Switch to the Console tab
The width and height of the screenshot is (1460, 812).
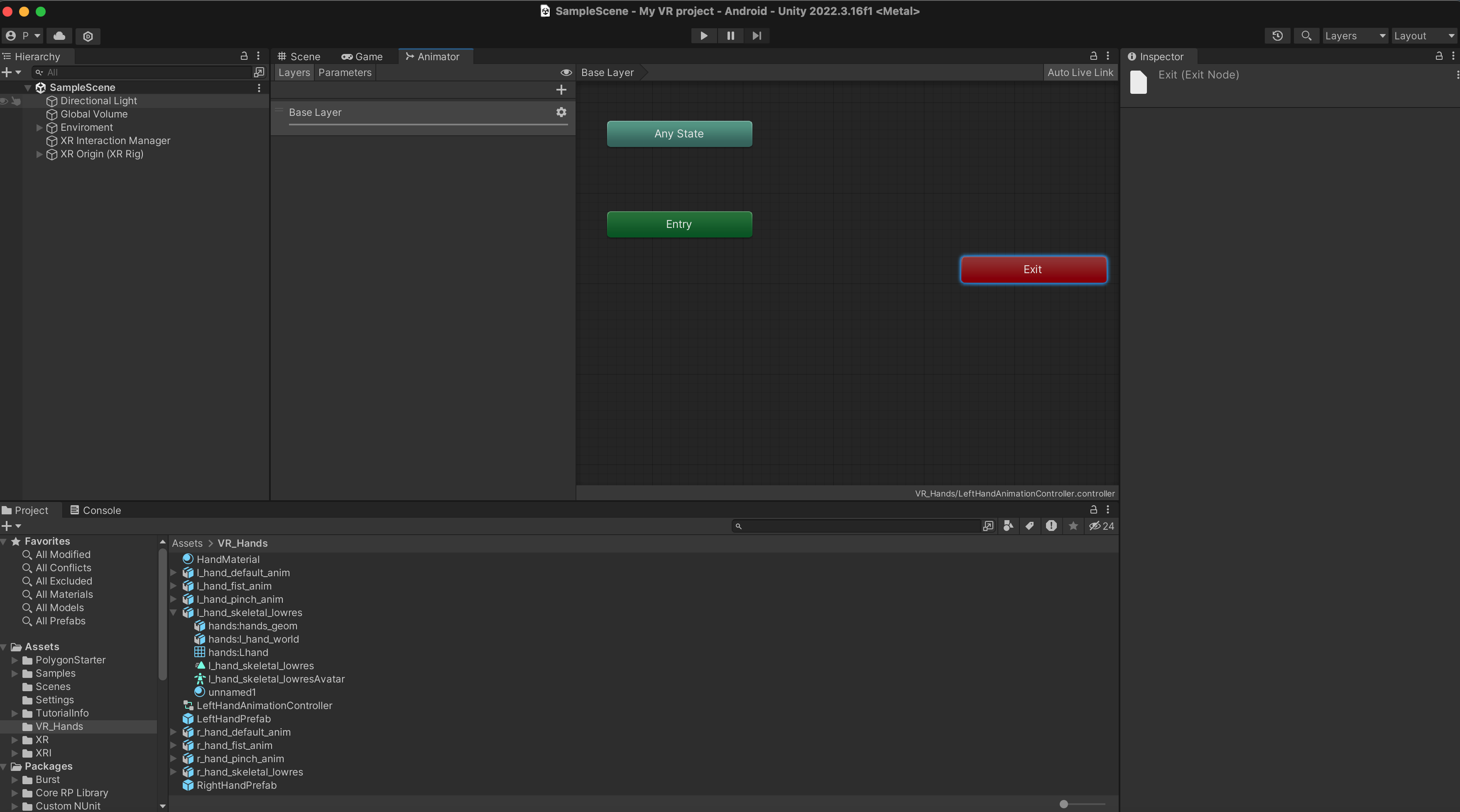pyautogui.click(x=95, y=510)
